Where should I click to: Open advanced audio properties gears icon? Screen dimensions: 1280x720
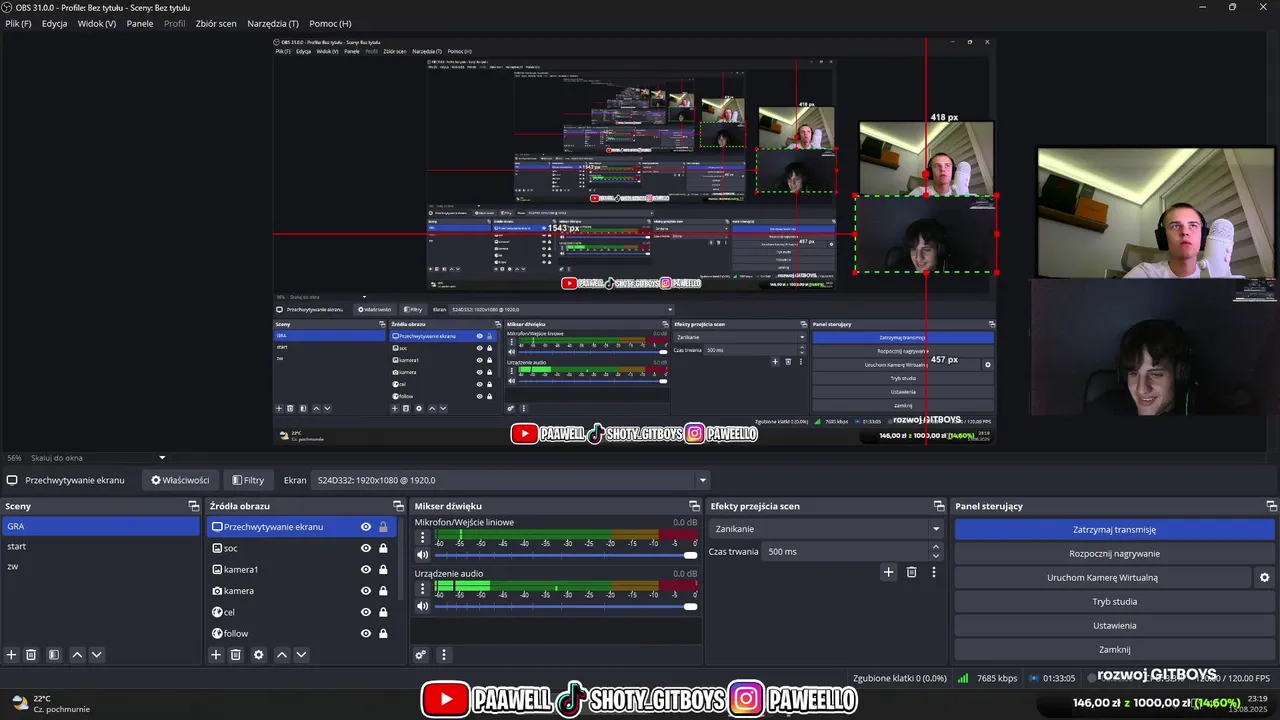pos(421,655)
